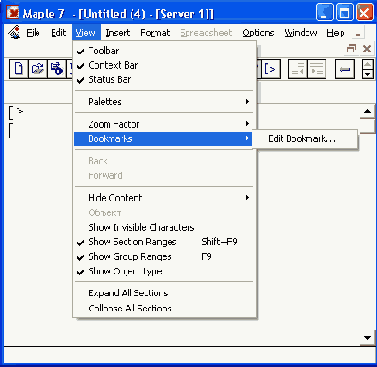The image size is (377, 367).
Task: Click the Open file toolbar icon
Action: point(38,69)
